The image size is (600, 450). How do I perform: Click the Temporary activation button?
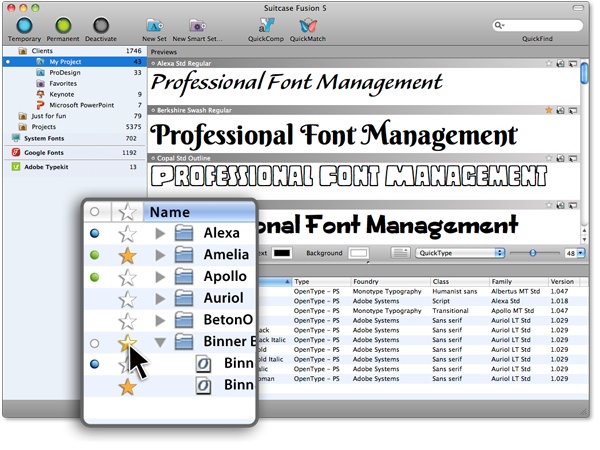[24, 27]
